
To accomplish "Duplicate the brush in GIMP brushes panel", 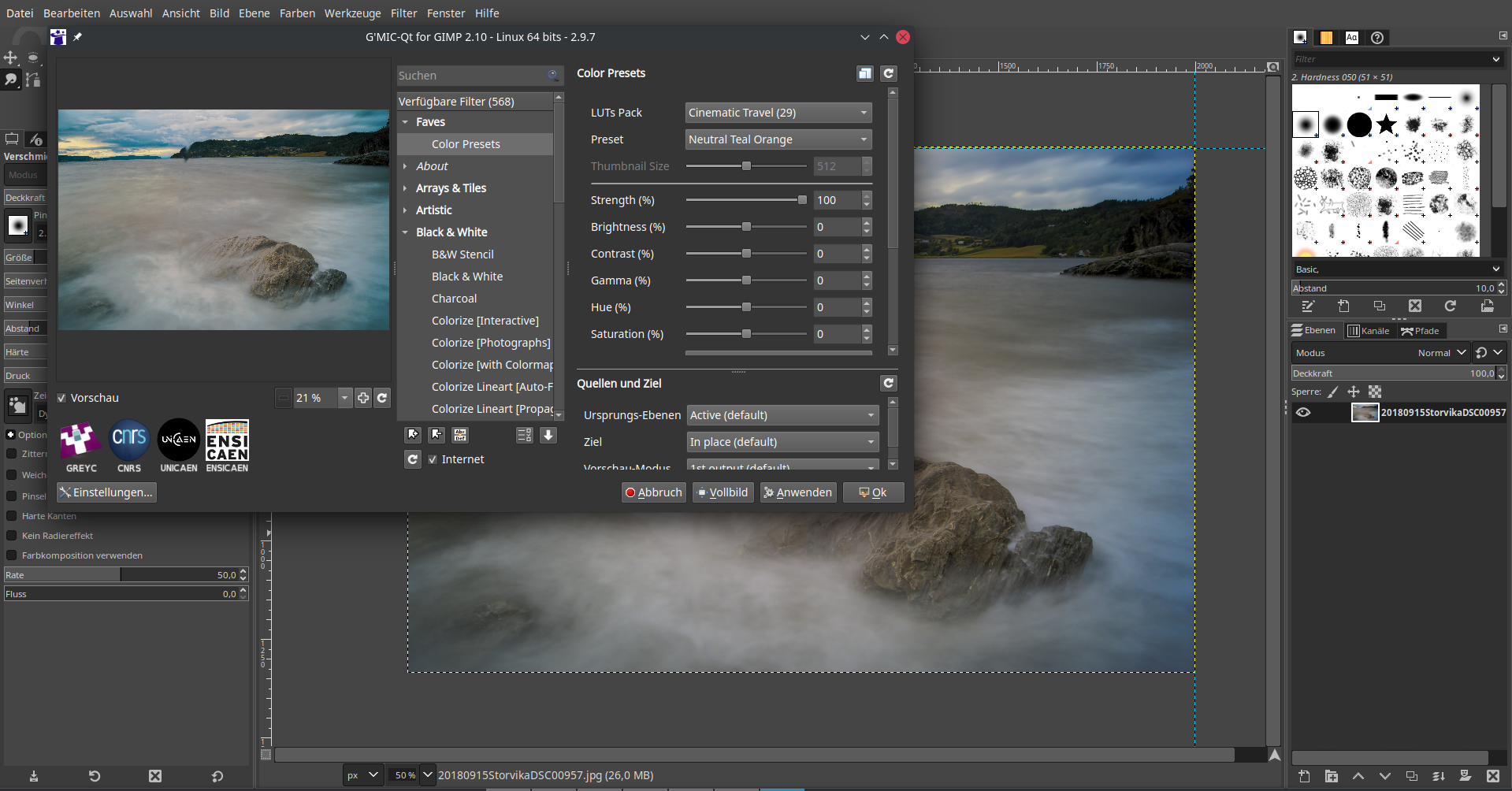I will (1380, 306).
